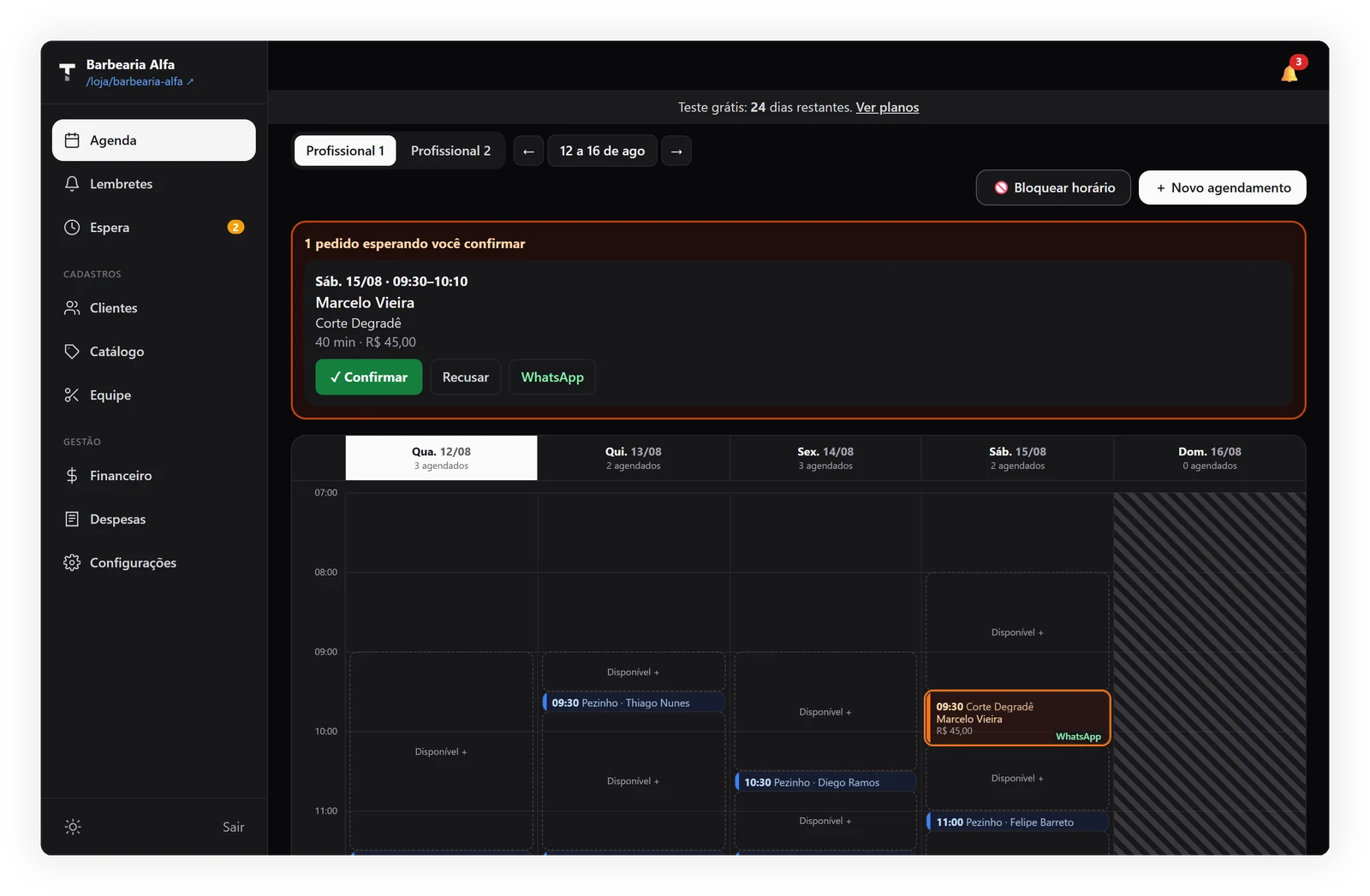
Task: Switch to Profissional 2 tab
Action: point(450,151)
